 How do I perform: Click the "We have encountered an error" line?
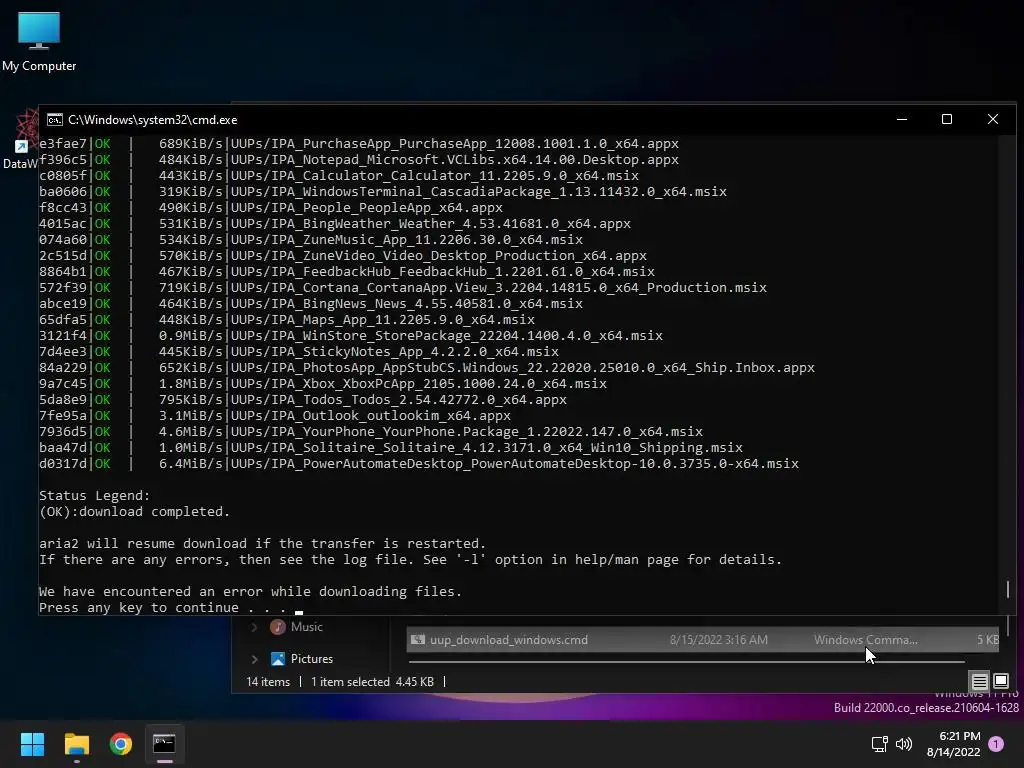click(x=250, y=592)
